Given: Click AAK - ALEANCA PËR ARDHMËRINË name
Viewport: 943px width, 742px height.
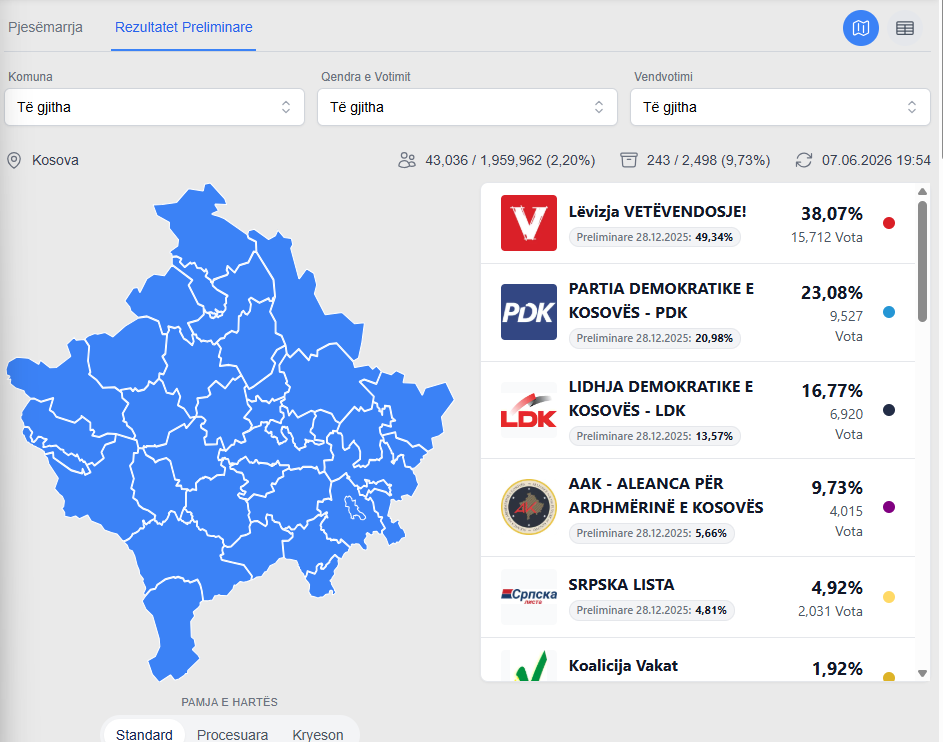Looking at the screenshot, I should (666, 495).
